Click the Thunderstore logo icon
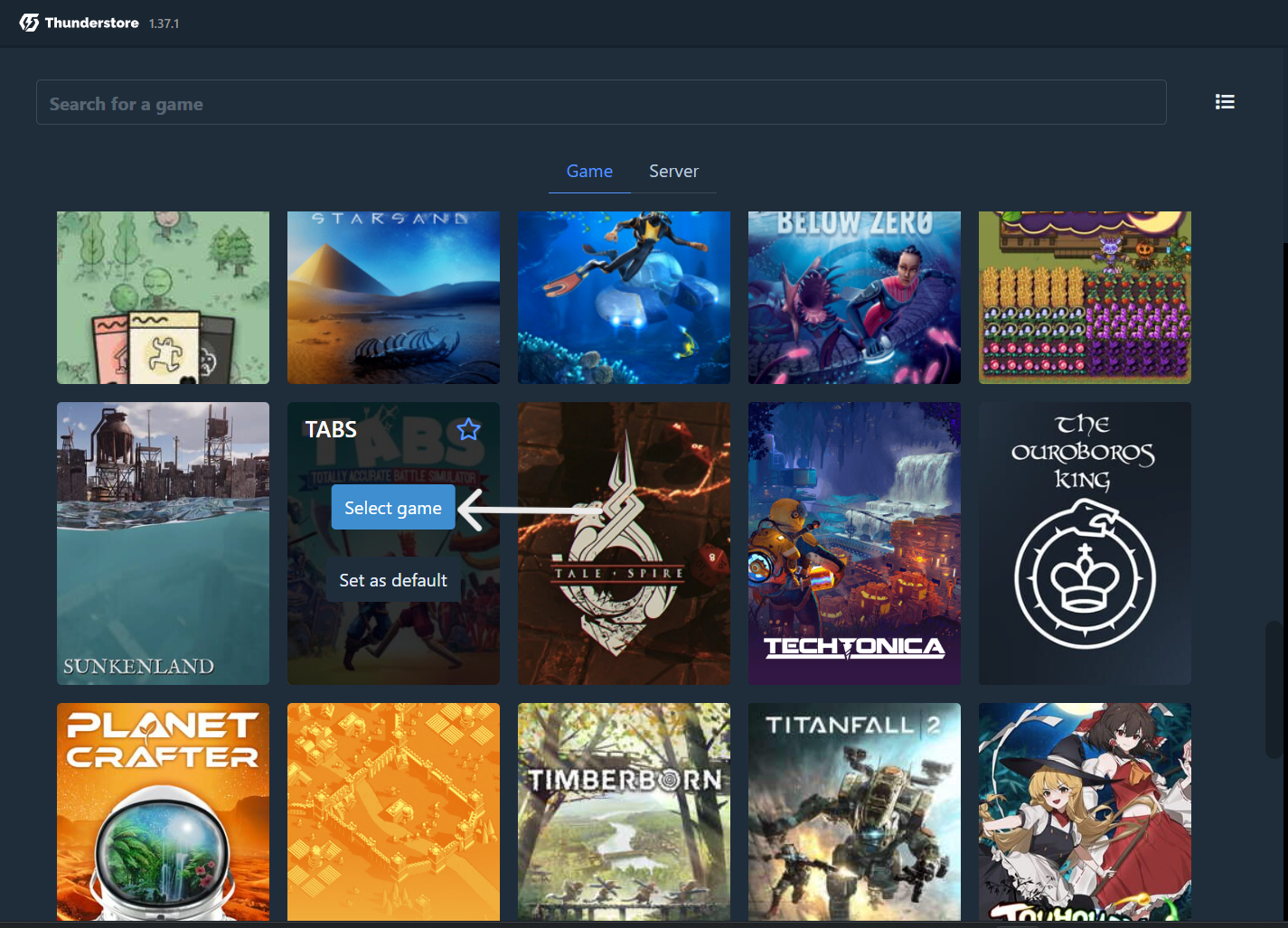Image resolution: width=1288 pixels, height=928 pixels. tap(29, 23)
